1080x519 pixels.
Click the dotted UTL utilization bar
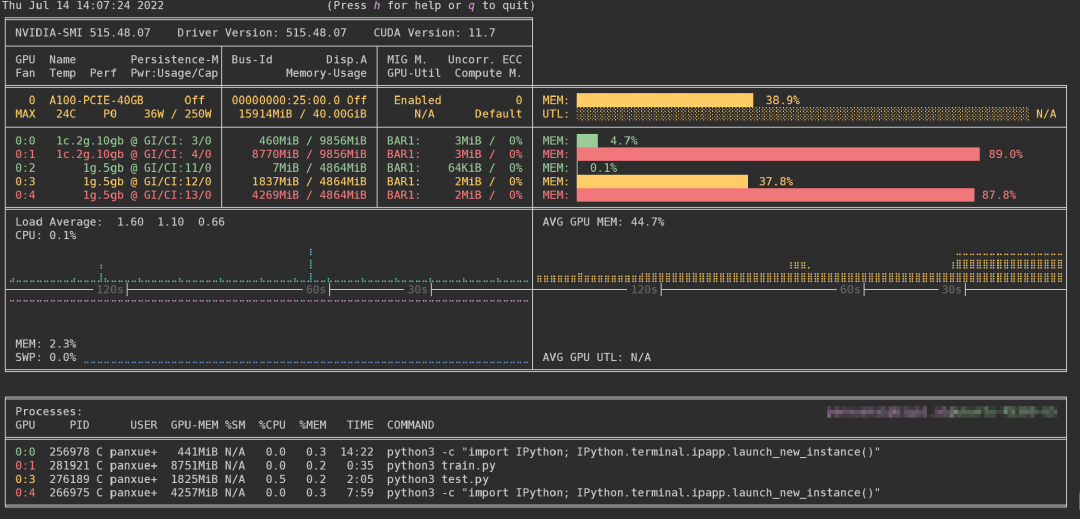pyautogui.click(x=802, y=114)
